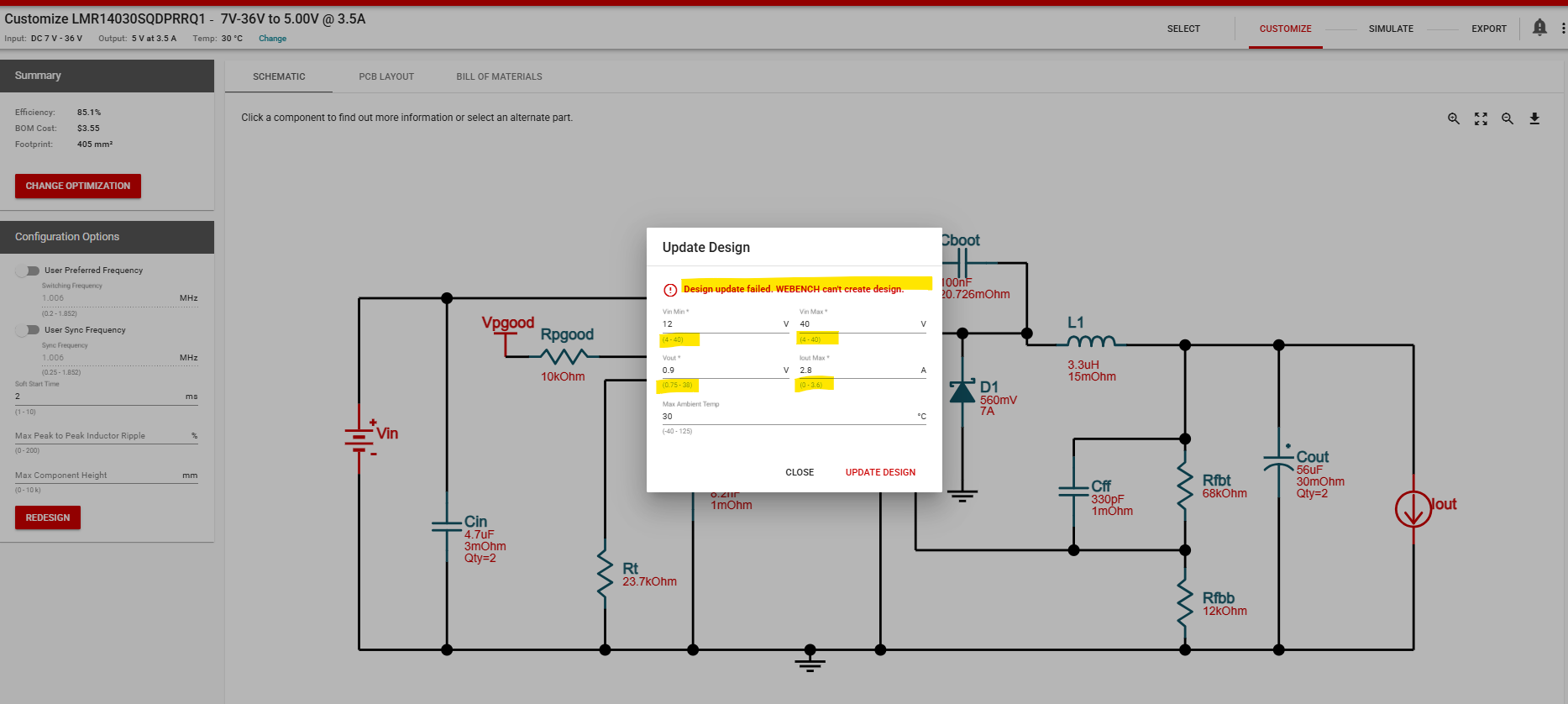Go to the Simulate step
The image size is (1568, 704).
tap(1391, 29)
